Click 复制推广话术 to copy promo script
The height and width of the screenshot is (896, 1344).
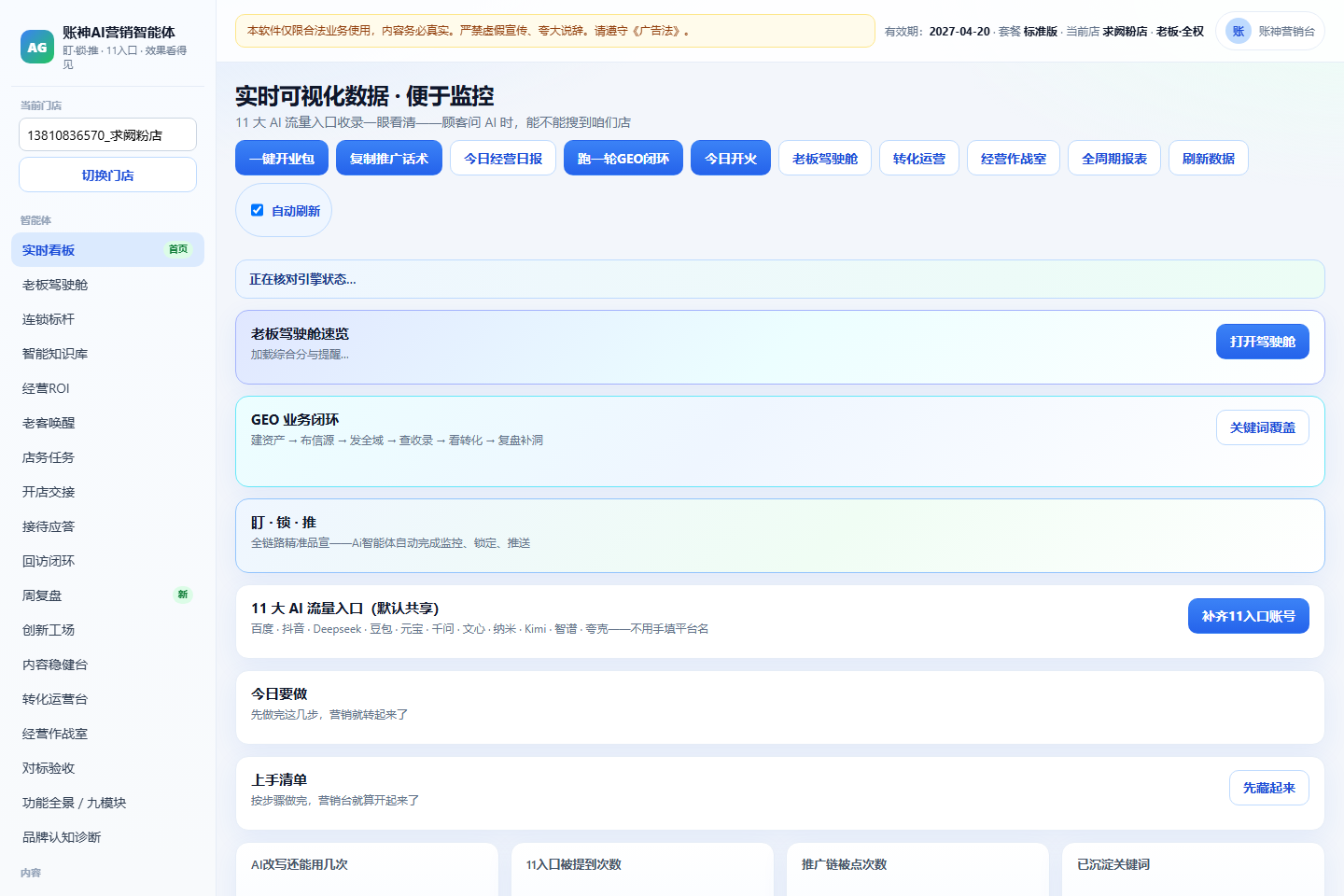click(x=389, y=158)
